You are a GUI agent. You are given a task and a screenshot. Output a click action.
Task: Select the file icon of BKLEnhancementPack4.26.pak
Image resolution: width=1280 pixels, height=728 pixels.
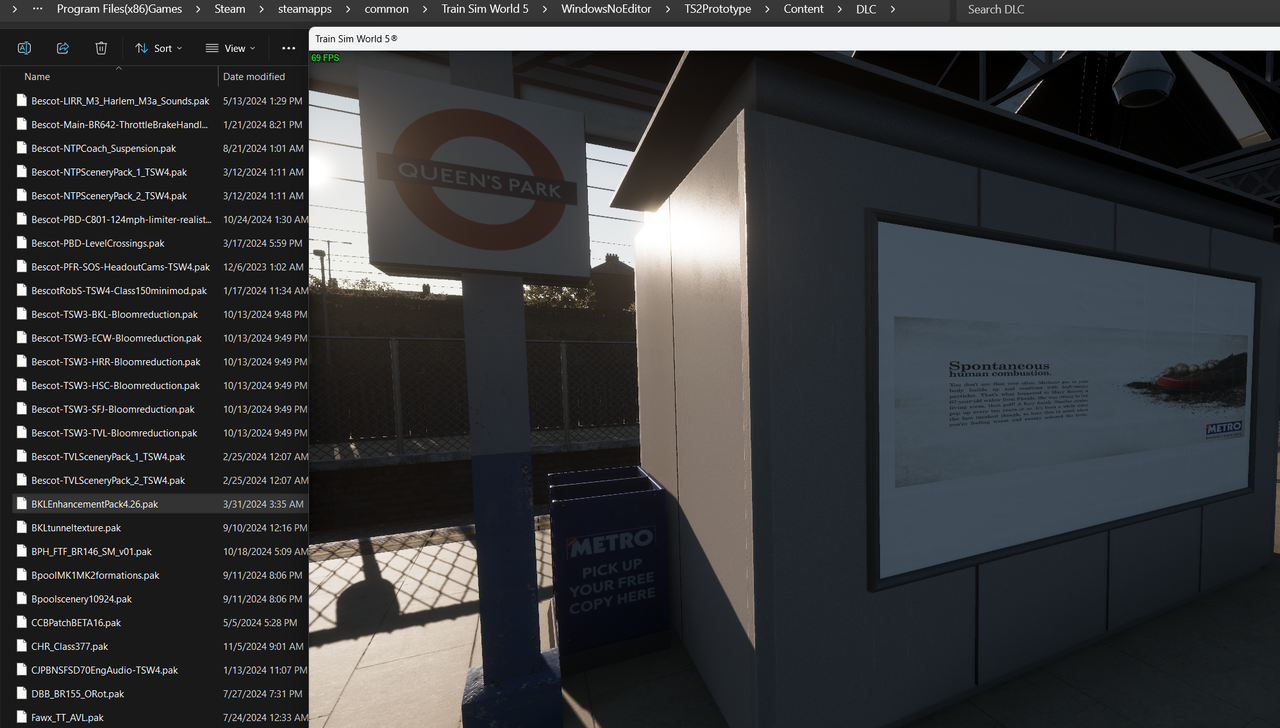click(22, 504)
